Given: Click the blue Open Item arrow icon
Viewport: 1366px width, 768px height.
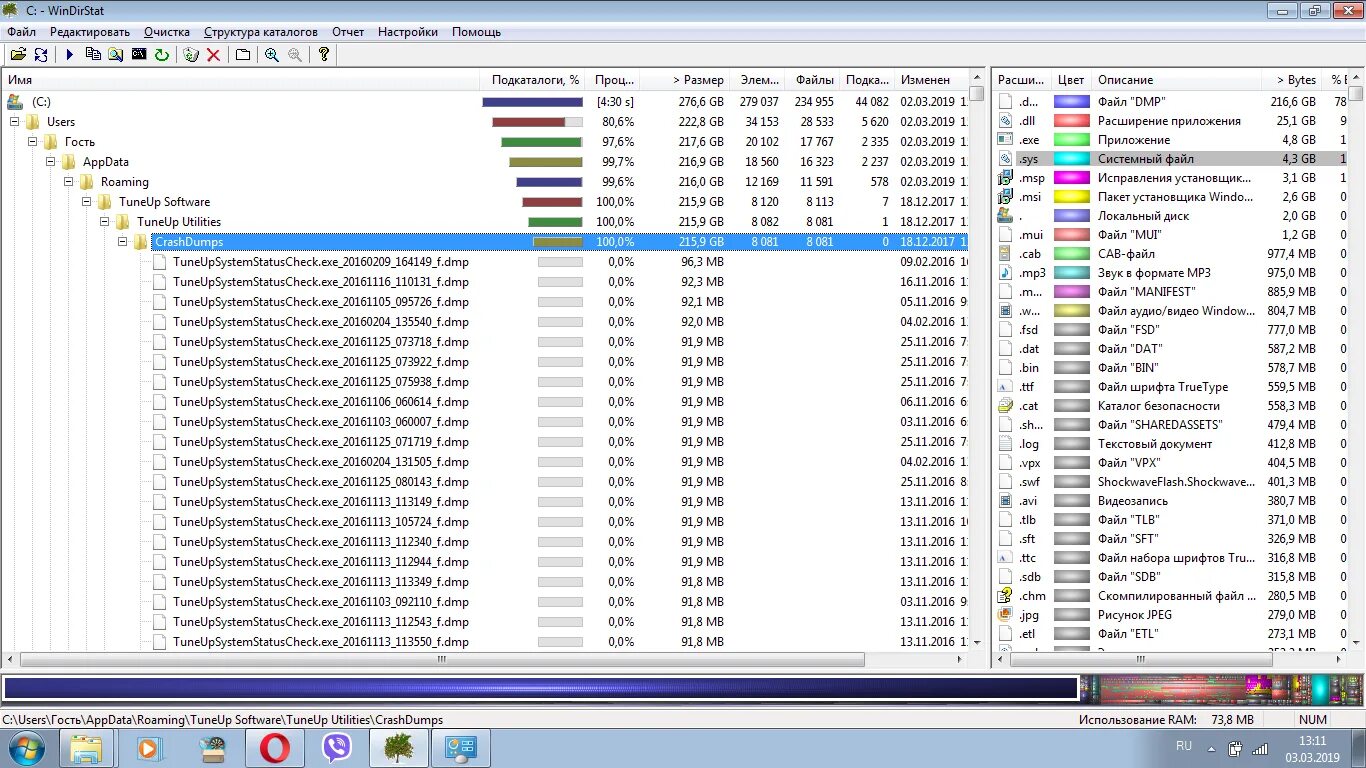Looking at the screenshot, I should [x=70, y=55].
